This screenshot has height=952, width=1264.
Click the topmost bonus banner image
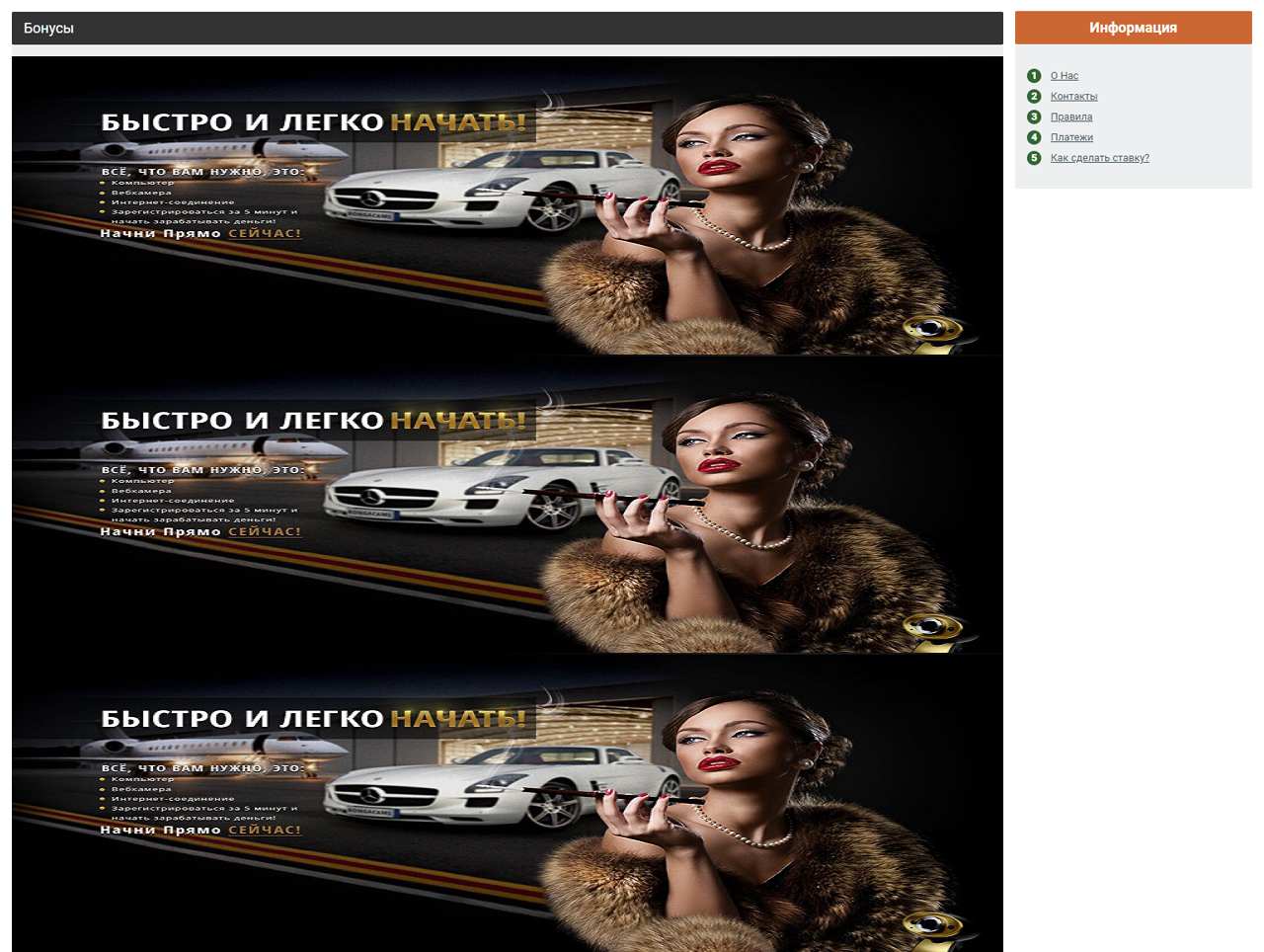[x=508, y=205]
